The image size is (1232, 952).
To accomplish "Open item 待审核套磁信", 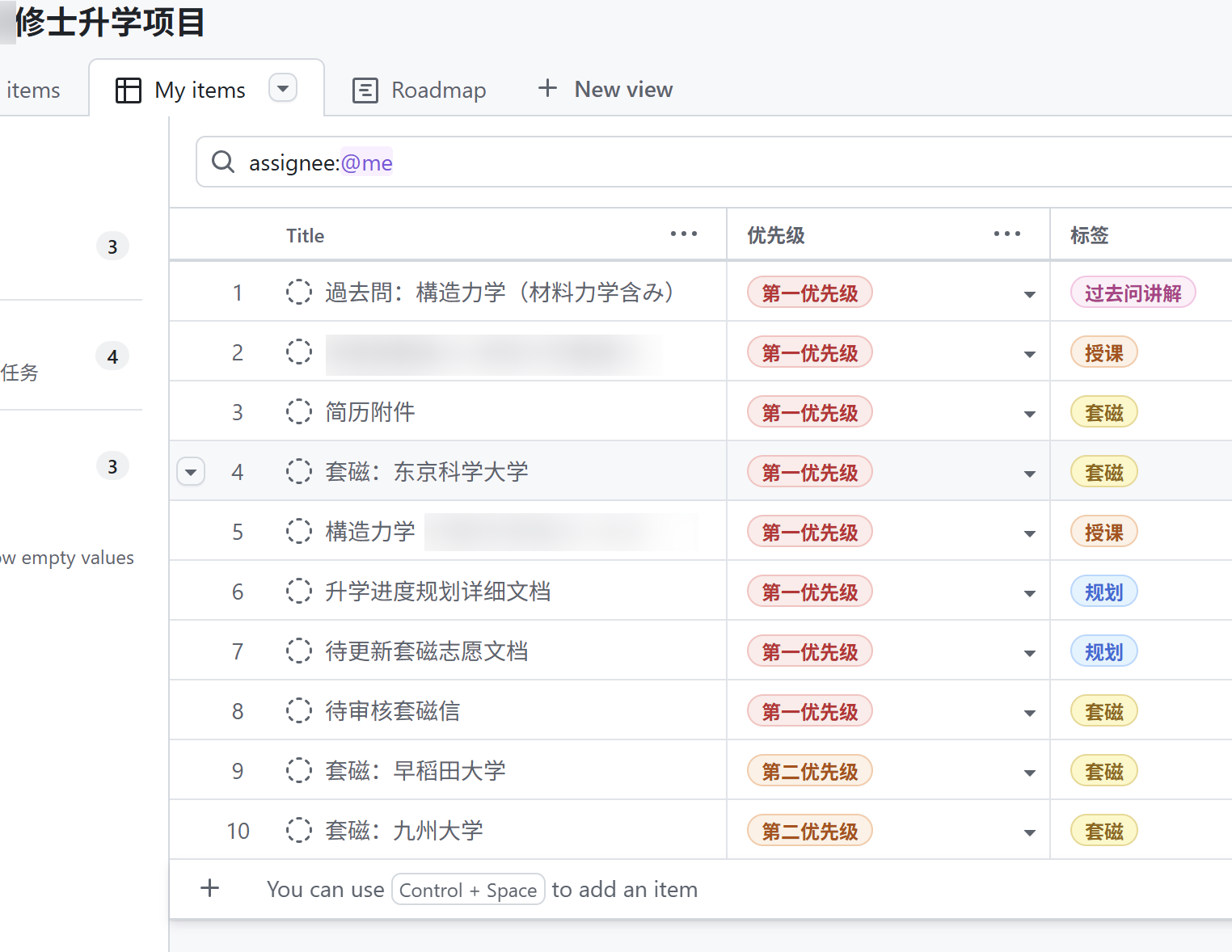I will coord(392,710).
